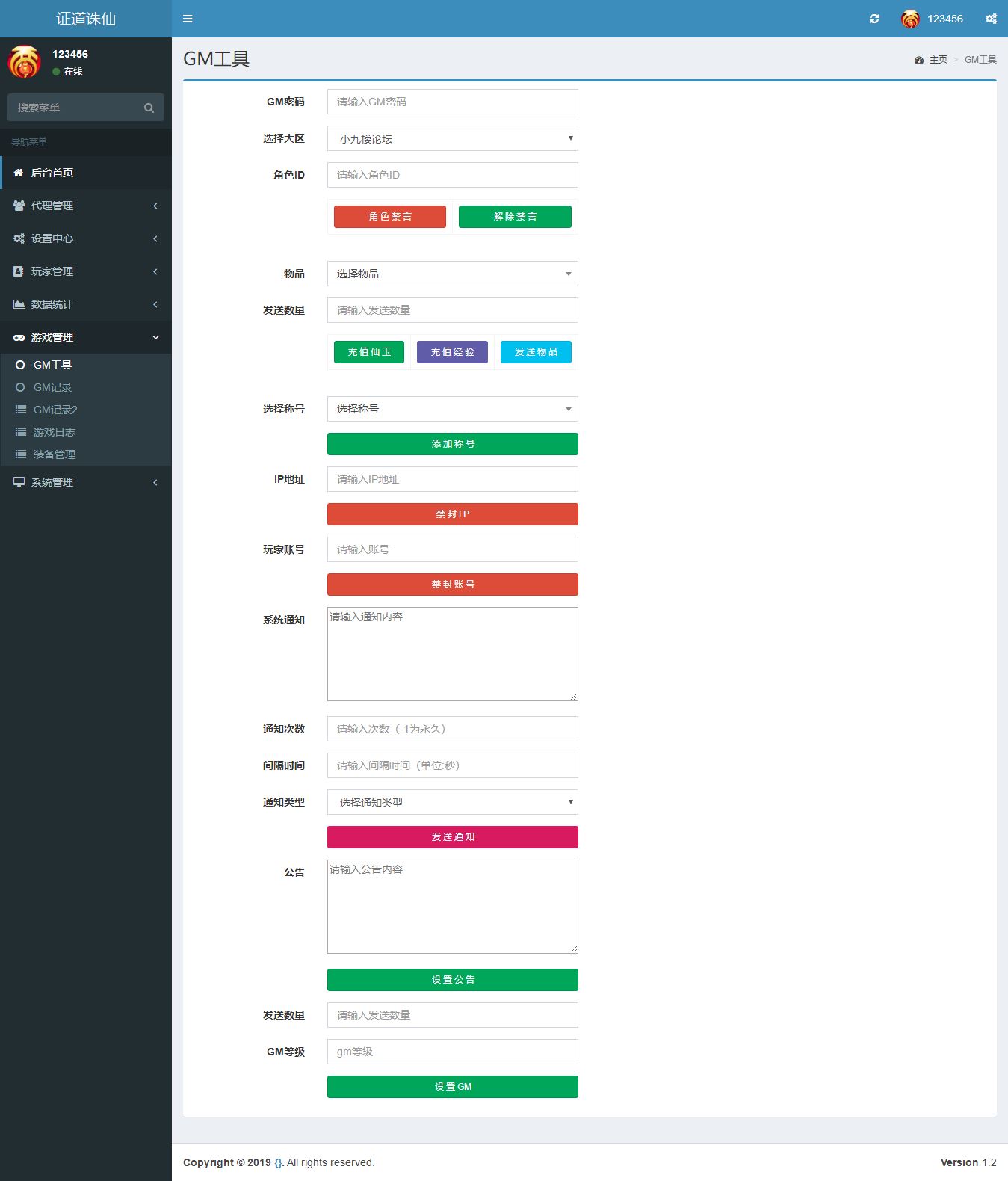
Task: Open the 选择大区 dropdown
Action: pos(452,138)
